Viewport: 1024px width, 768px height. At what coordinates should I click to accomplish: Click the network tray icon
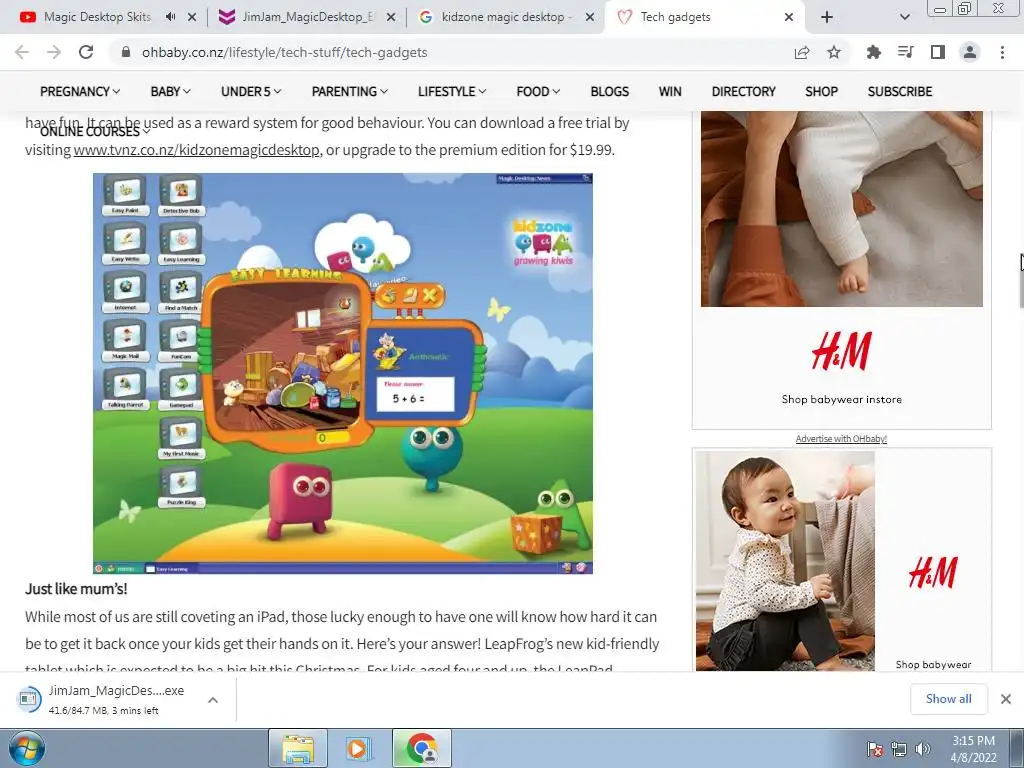(899, 749)
